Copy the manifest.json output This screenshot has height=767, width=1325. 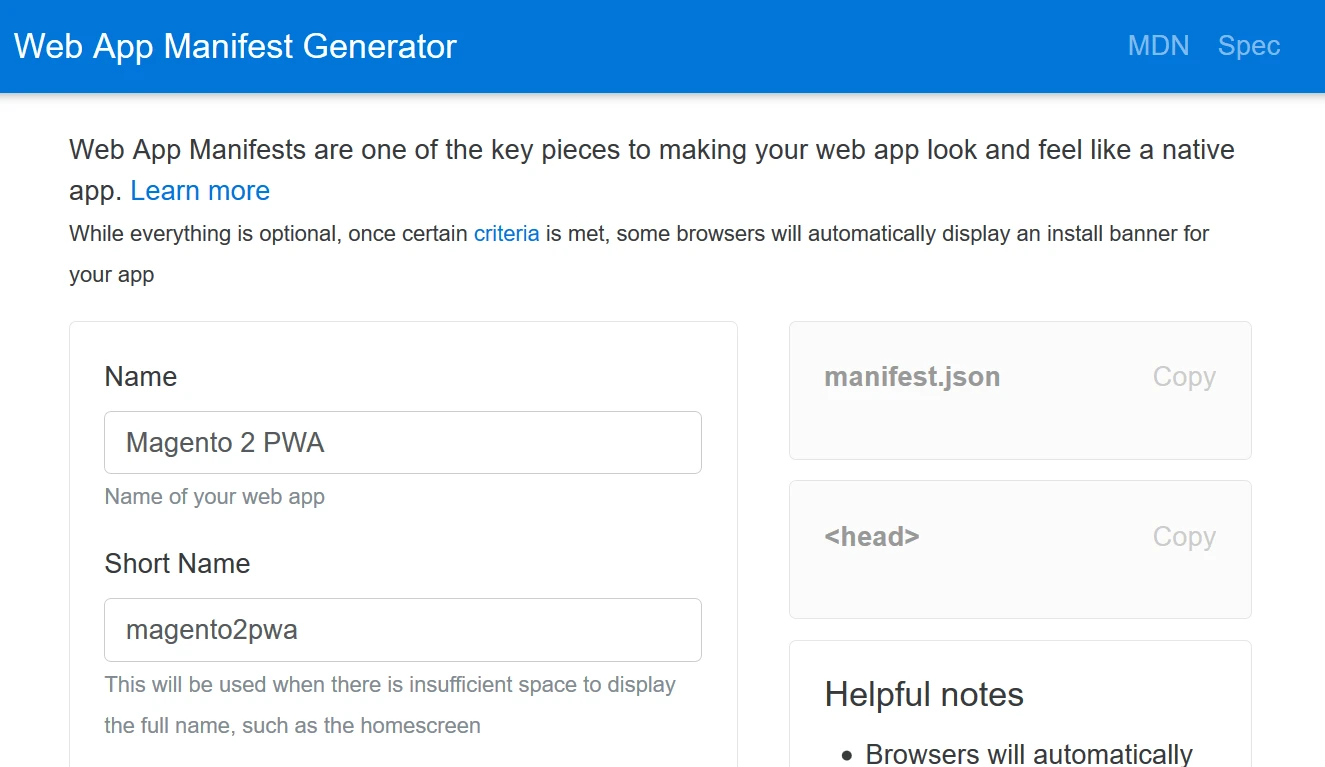click(x=1183, y=377)
